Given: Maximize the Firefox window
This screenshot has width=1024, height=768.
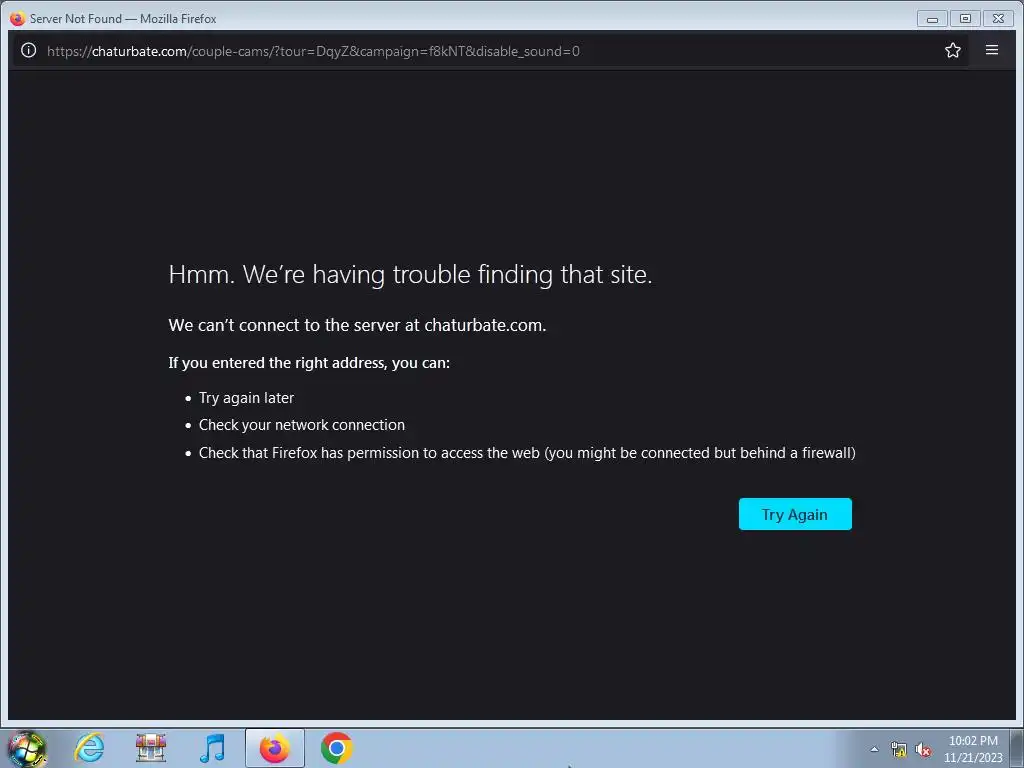Looking at the screenshot, I should (x=965, y=19).
